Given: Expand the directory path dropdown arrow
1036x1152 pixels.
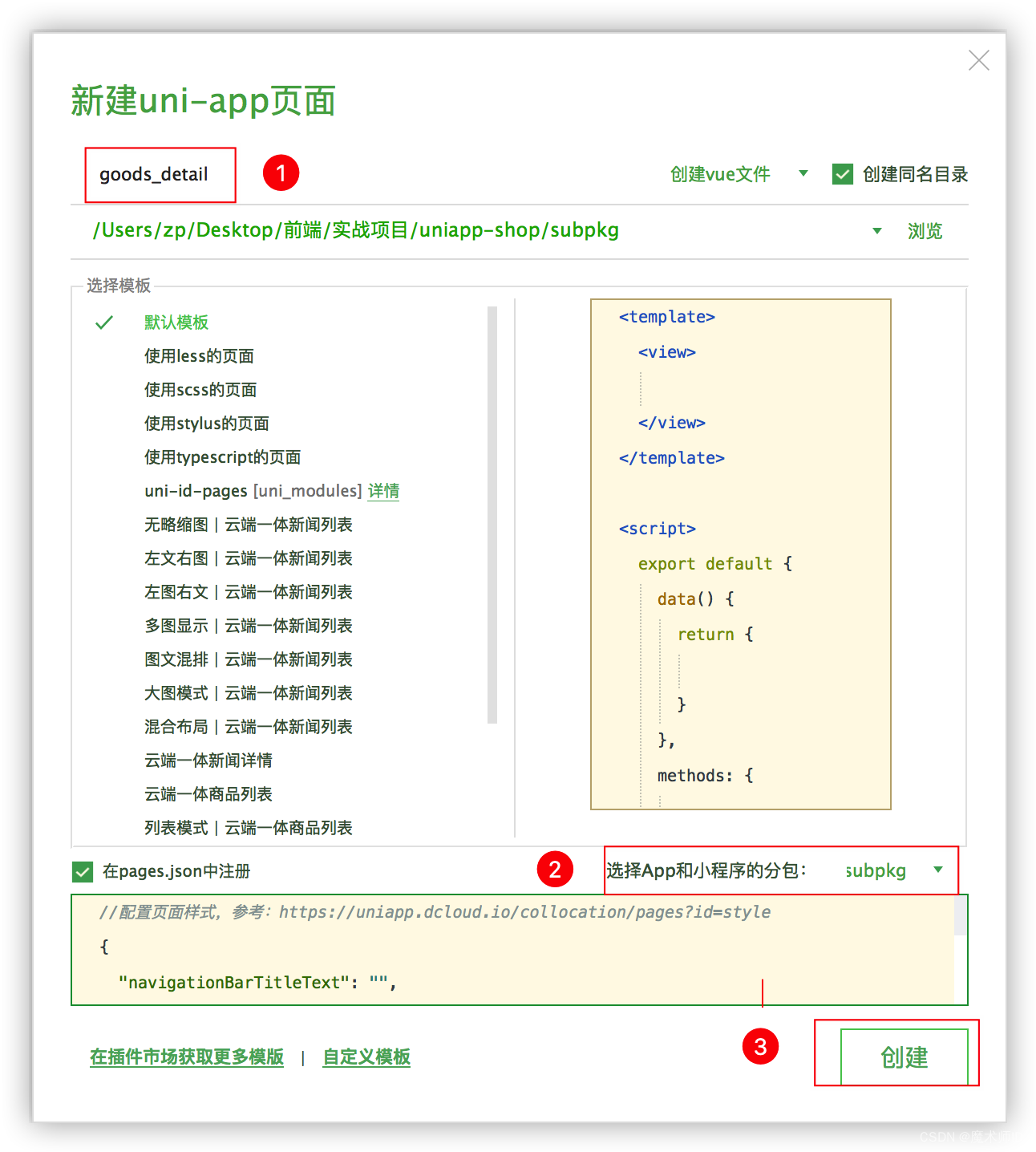Looking at the screenshot, I should (877, 231).
